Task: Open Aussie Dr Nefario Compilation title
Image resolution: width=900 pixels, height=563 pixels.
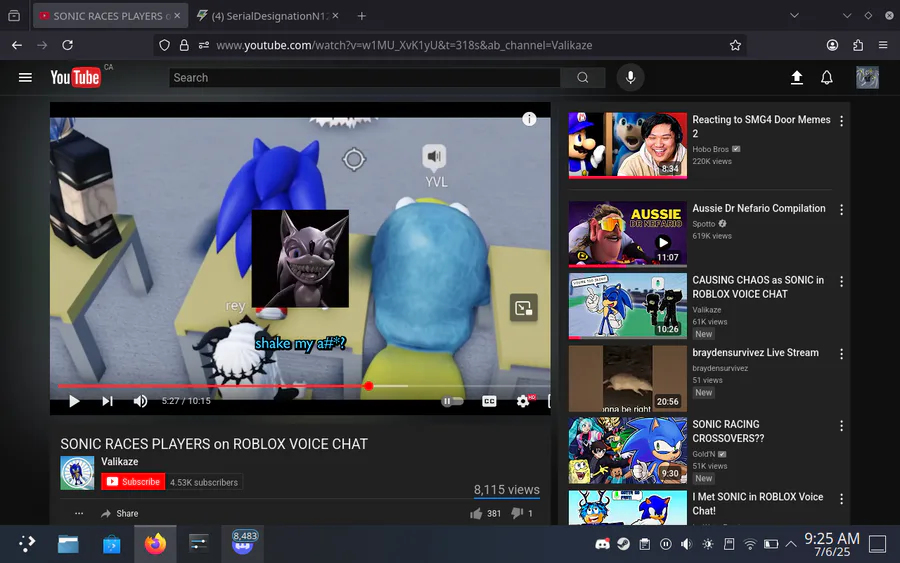Action: [758, 208]
